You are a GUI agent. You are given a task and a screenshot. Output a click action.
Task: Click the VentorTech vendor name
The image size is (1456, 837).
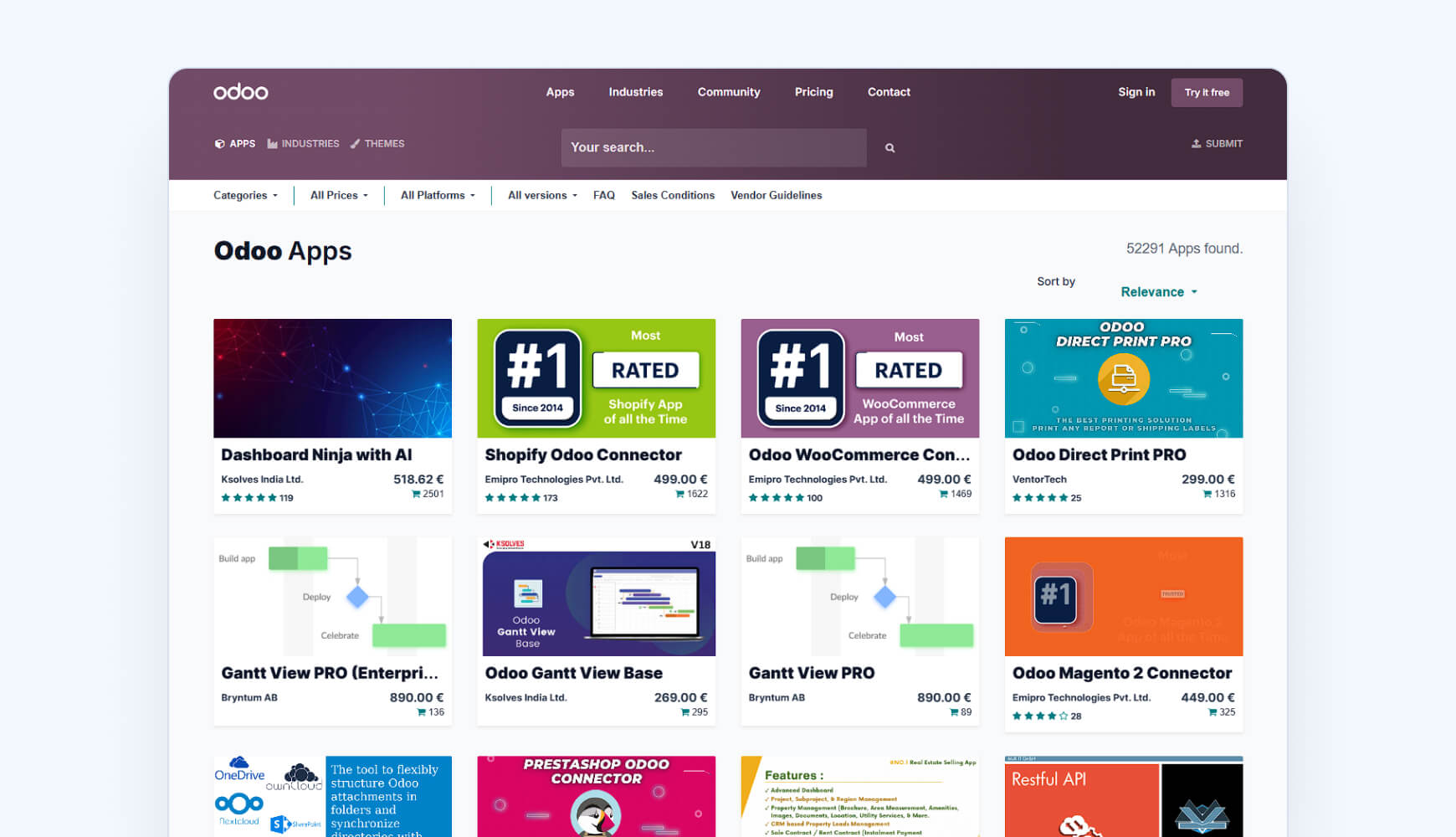click(1039, 480)
